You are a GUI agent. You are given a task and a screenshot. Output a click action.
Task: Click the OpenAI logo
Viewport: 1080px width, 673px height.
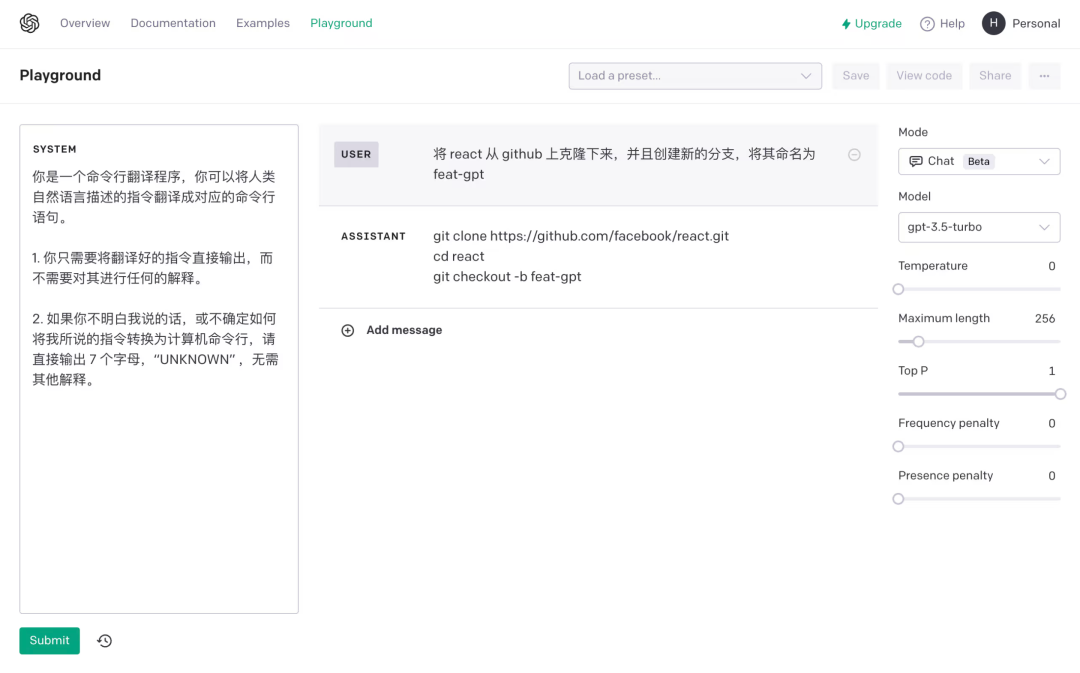pos(29,22)
